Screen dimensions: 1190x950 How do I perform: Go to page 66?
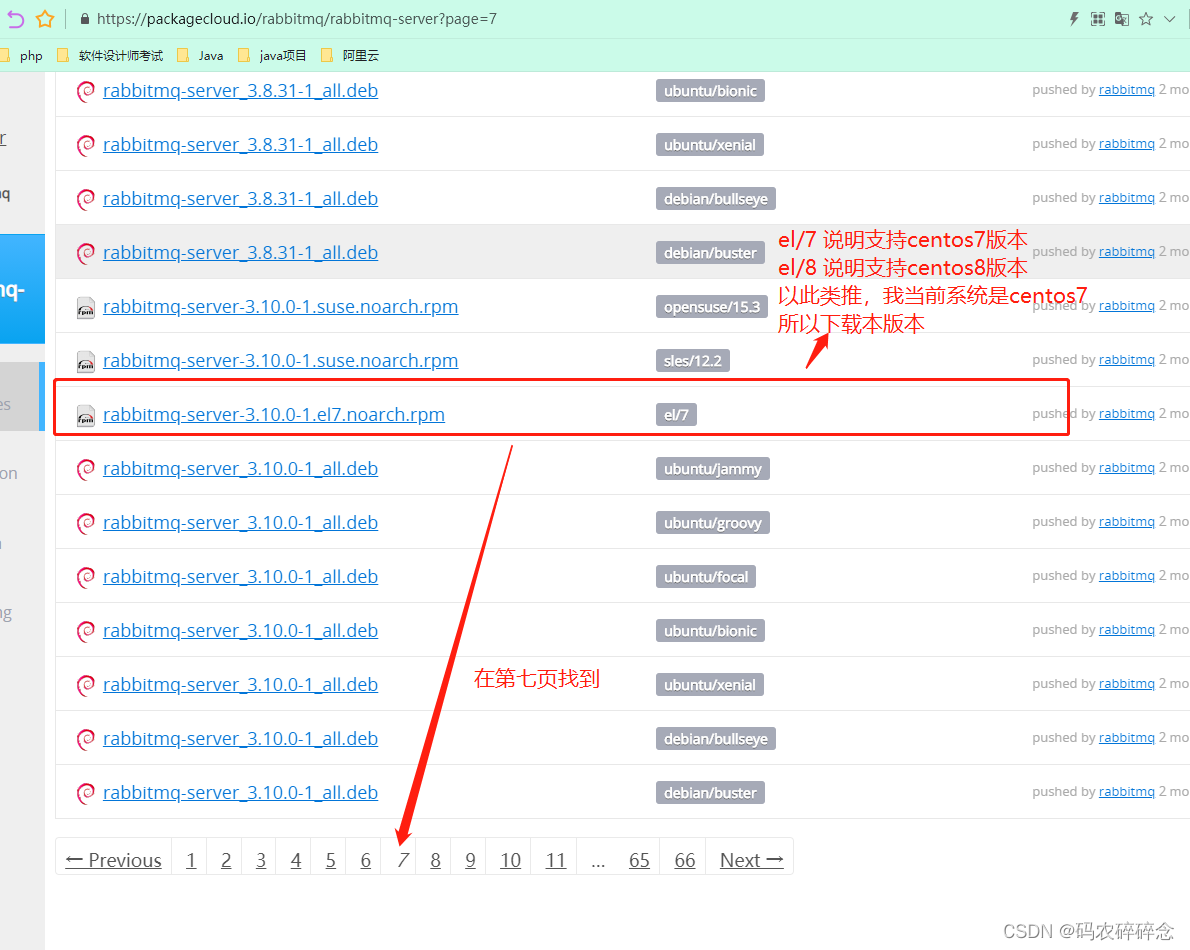pyautogui.click(x=685, y=860)
